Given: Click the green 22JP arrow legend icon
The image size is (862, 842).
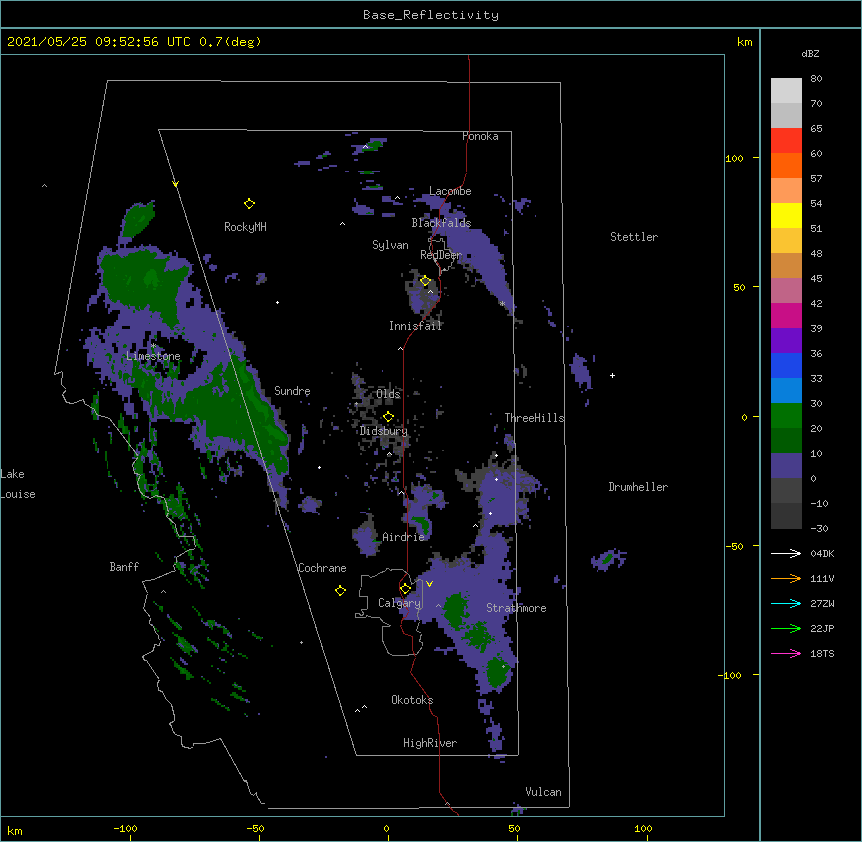Looking at the screenshot, I should pos(786,628).
